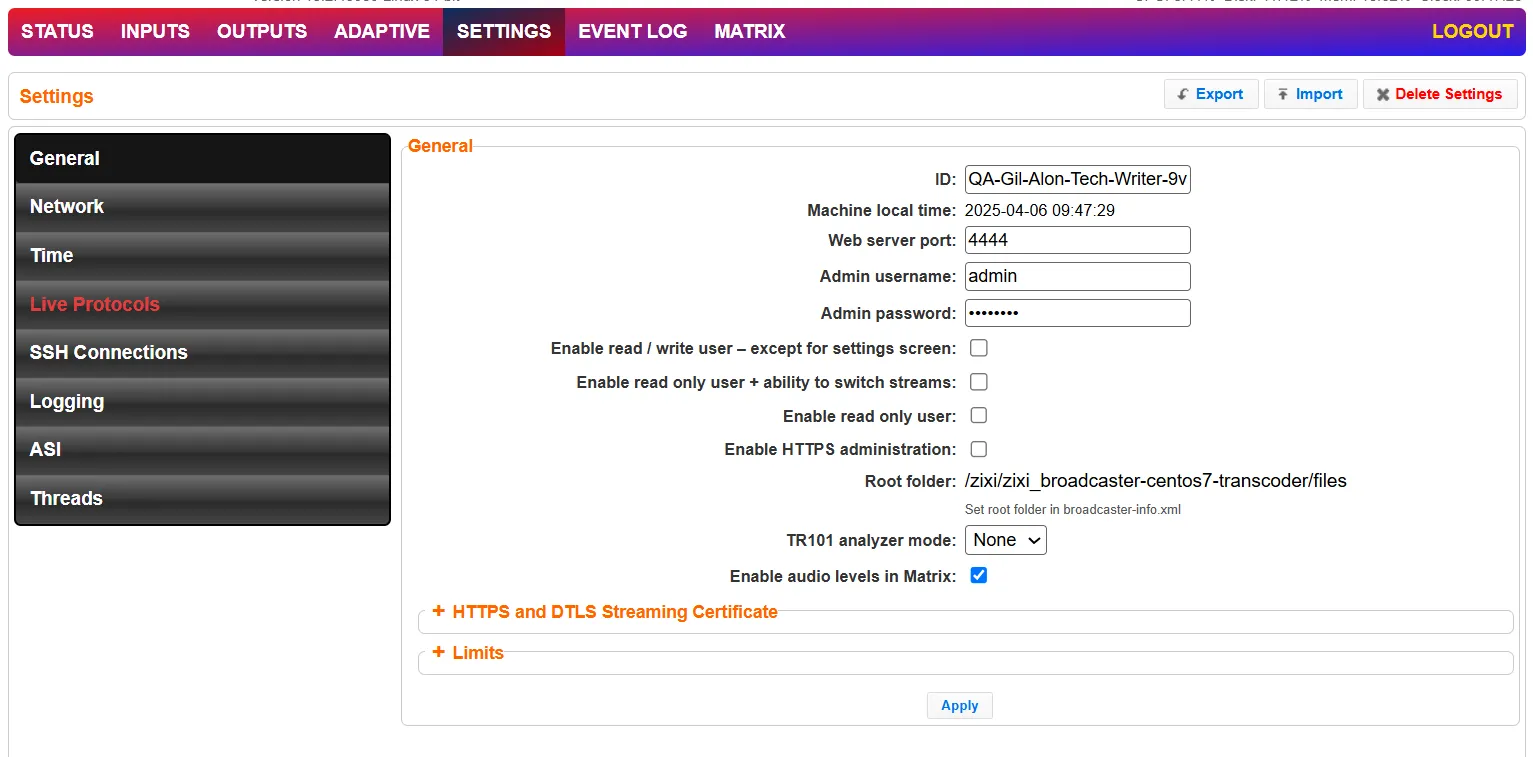The height and width of the screenshot is (757, 1533).
Task: Click the LOGOUT link
Action: coord(1473,31)
